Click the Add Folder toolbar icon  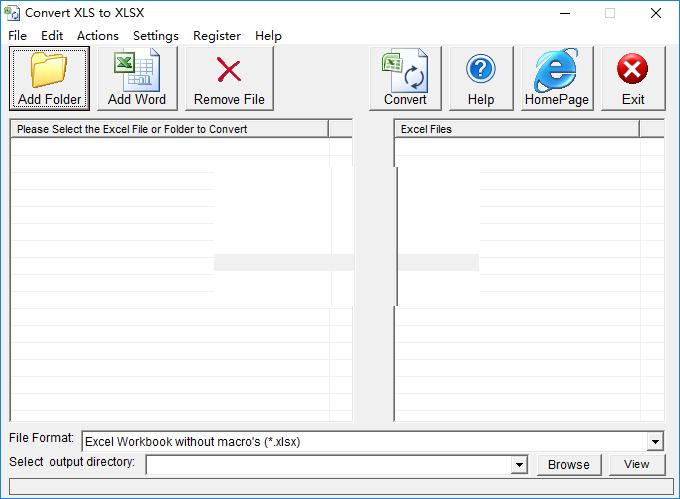(x=49, y=70)
